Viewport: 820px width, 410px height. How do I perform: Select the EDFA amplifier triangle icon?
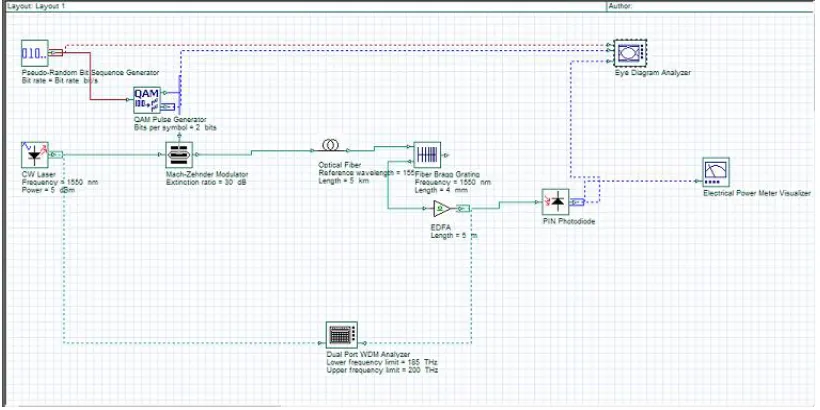pyautogui.click(x=442, y=209)
